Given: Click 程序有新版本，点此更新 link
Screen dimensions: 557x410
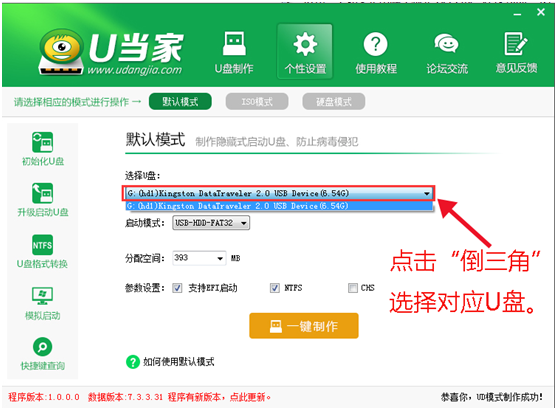Looking at the screenshot, I should click(x=219, y=397).
